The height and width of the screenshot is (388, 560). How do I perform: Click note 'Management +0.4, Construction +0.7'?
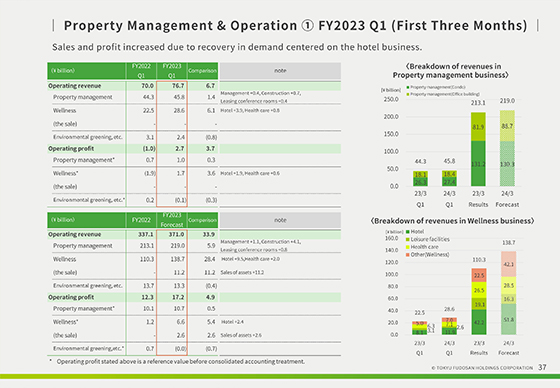261,93
